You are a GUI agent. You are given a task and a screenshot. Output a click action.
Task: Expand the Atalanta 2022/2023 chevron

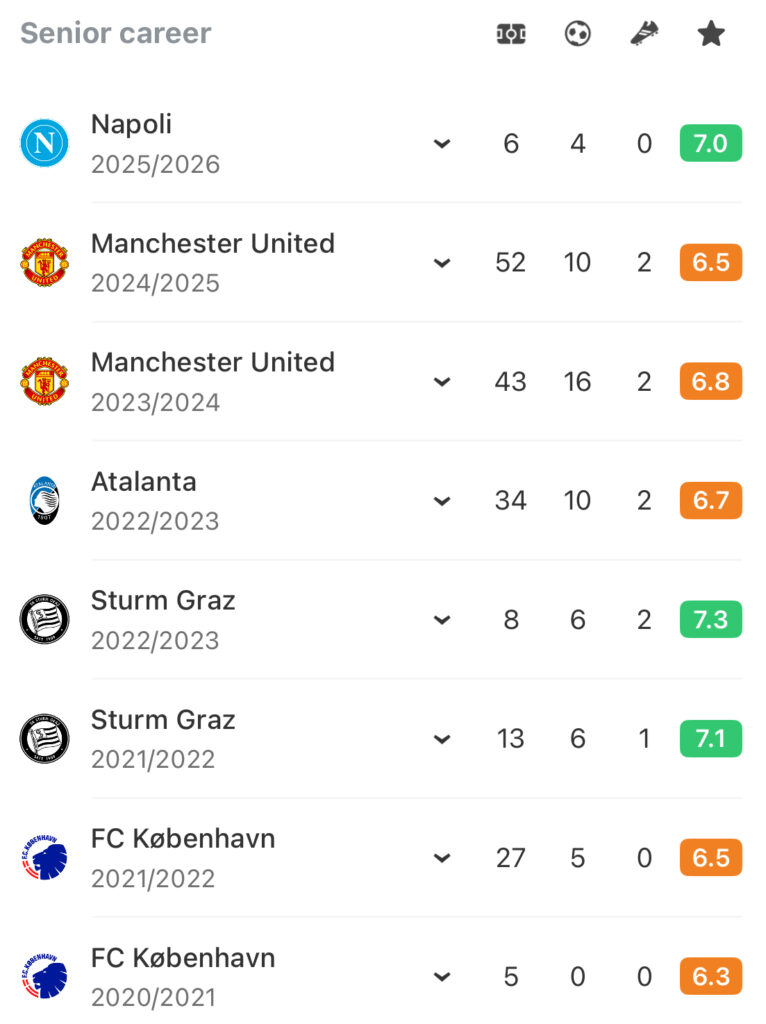point(442,501)
